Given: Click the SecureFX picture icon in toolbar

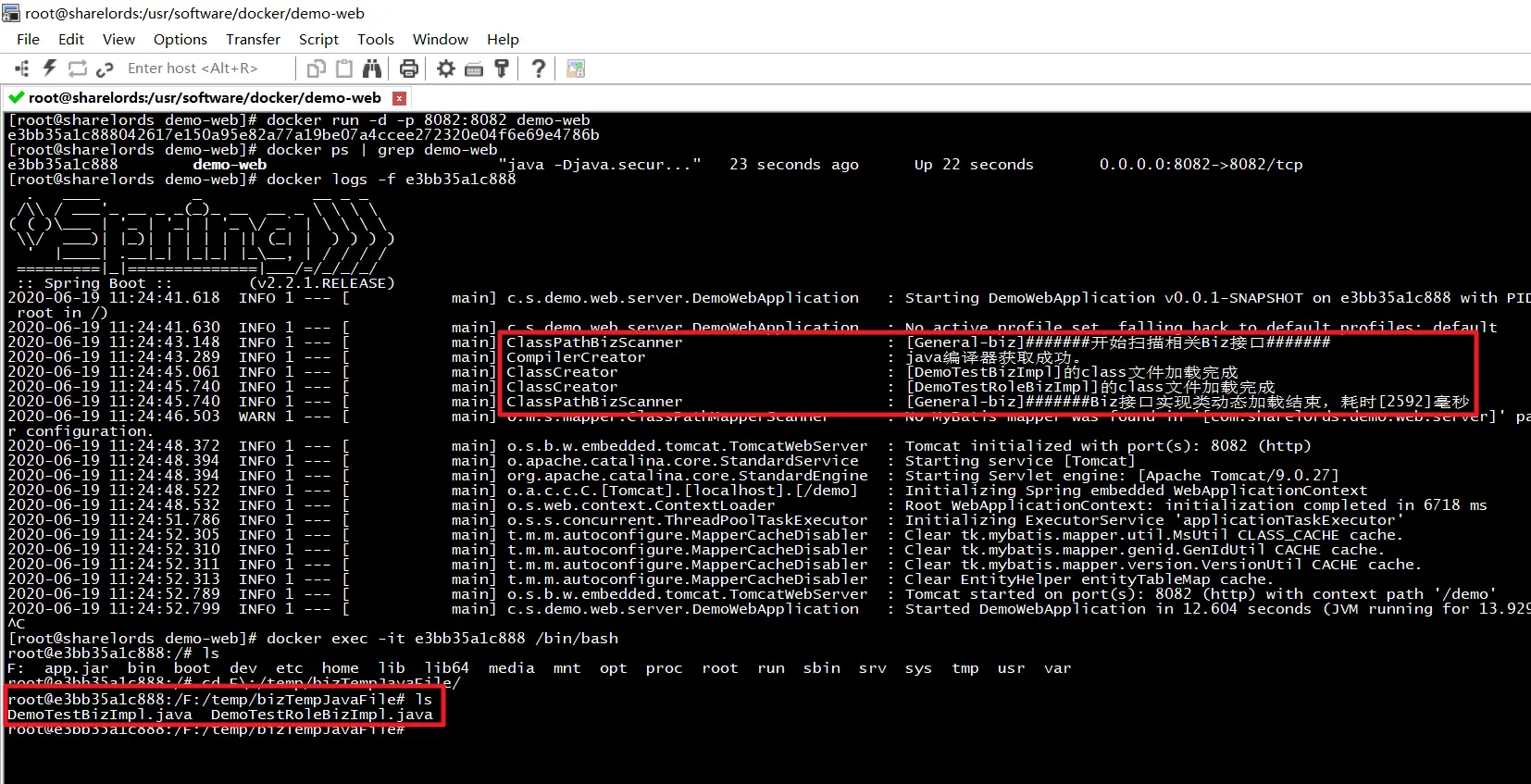Looking at the screenshot, I should [576, 68].
